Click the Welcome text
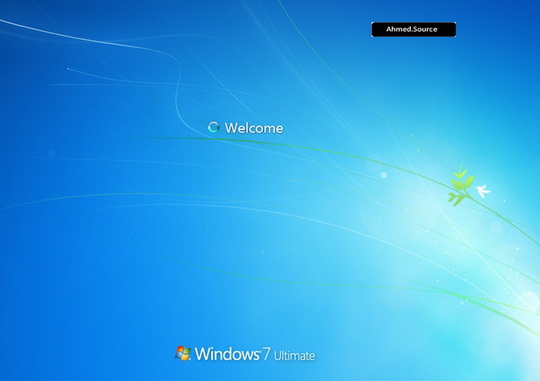The image size is (540, 381). click(254, 128)
